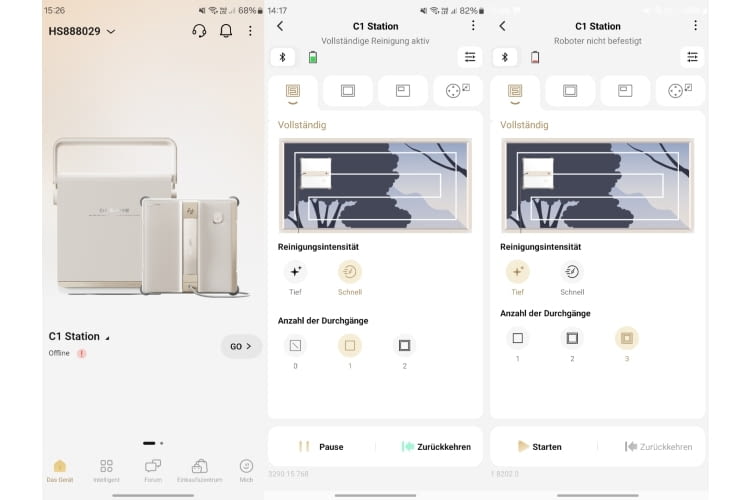
Task: Tap the 'Offline' status label
Action: (59, 353)
